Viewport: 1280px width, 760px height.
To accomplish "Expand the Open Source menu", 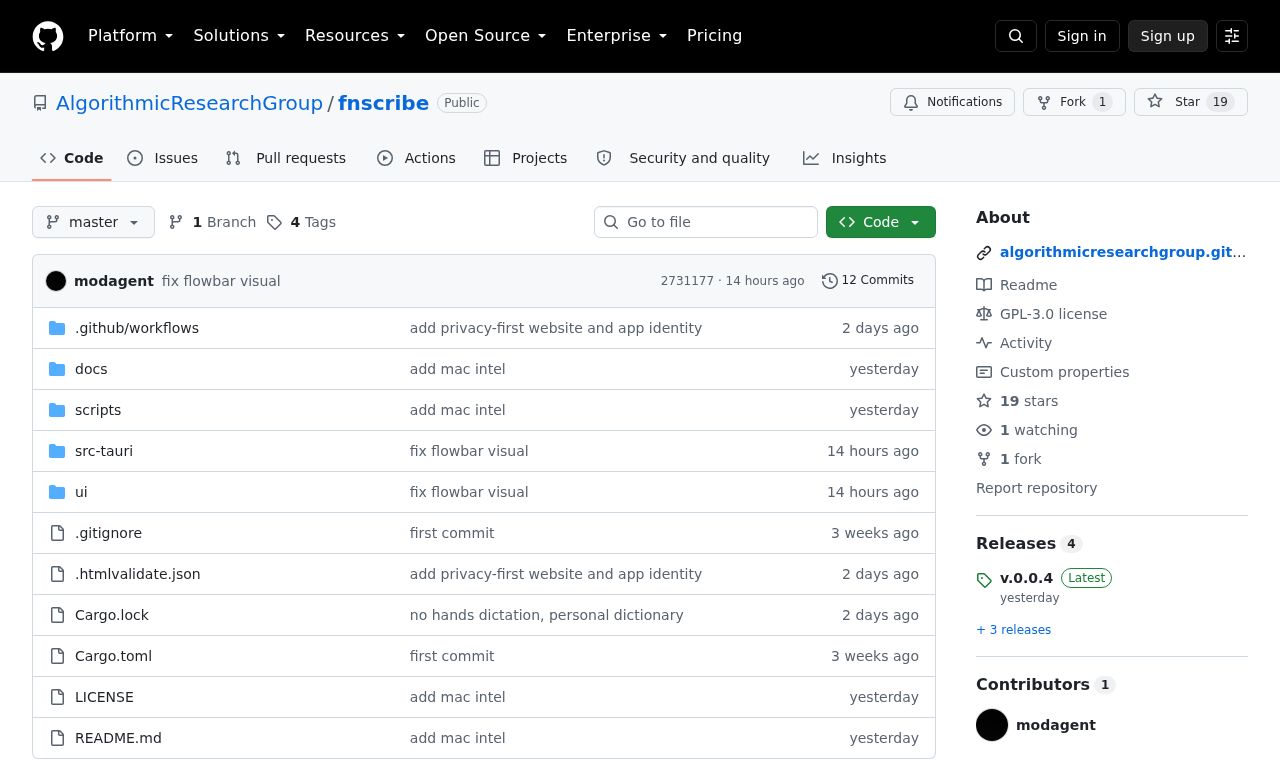I will [x=486, y=36].
